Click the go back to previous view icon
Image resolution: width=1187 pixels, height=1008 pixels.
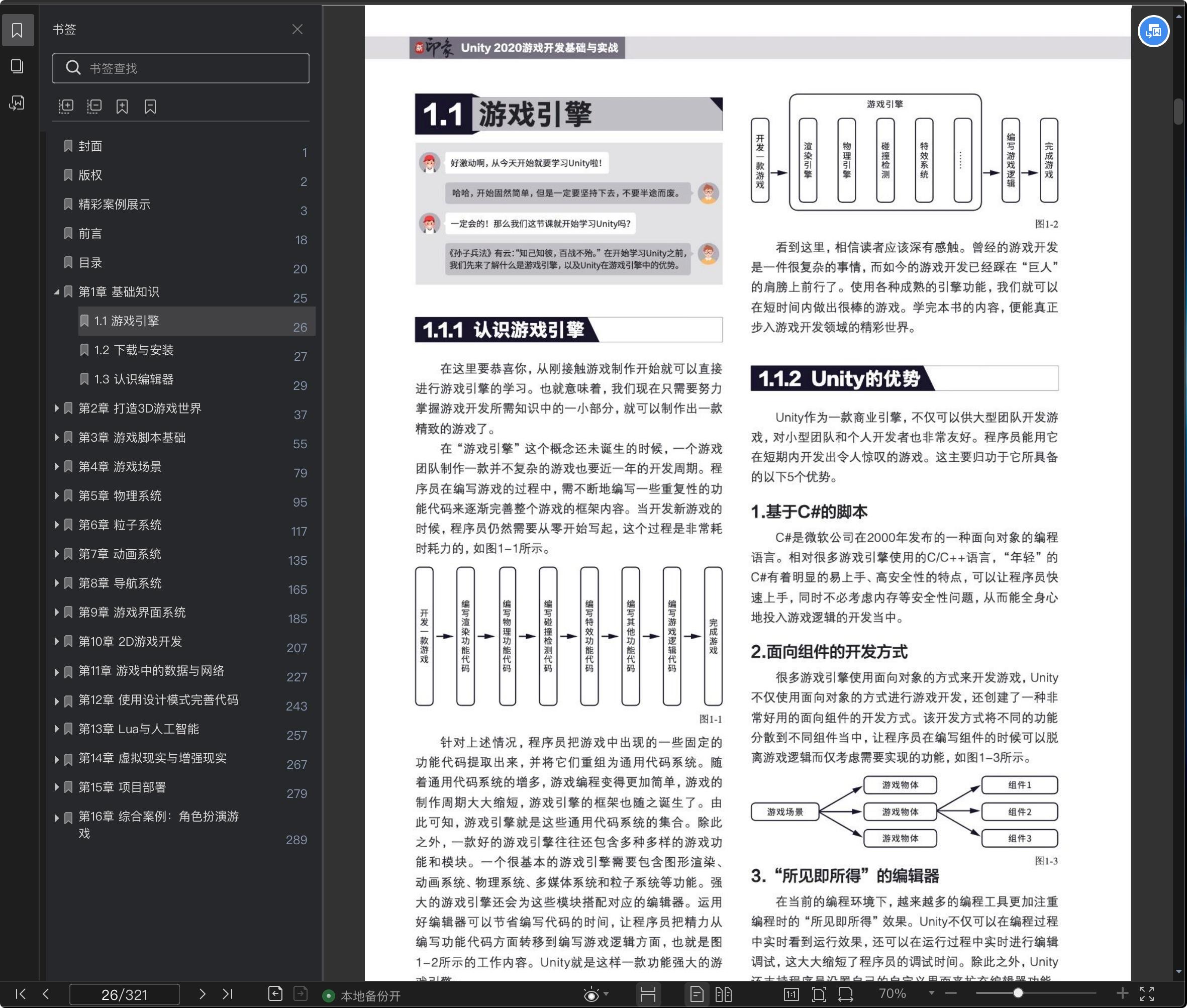[x=275, y=994]
